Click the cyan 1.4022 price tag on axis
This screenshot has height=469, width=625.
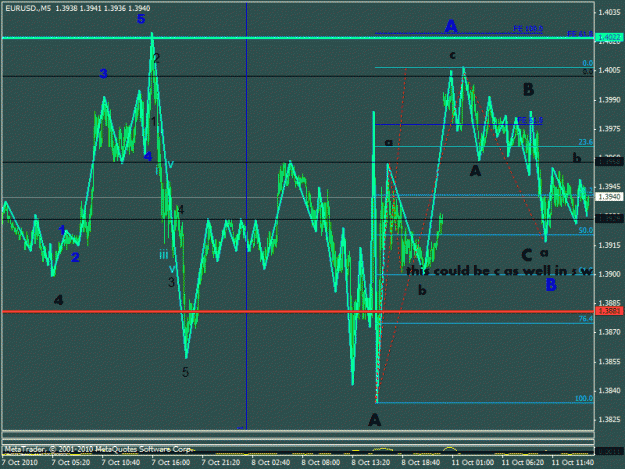pos(608,38)
